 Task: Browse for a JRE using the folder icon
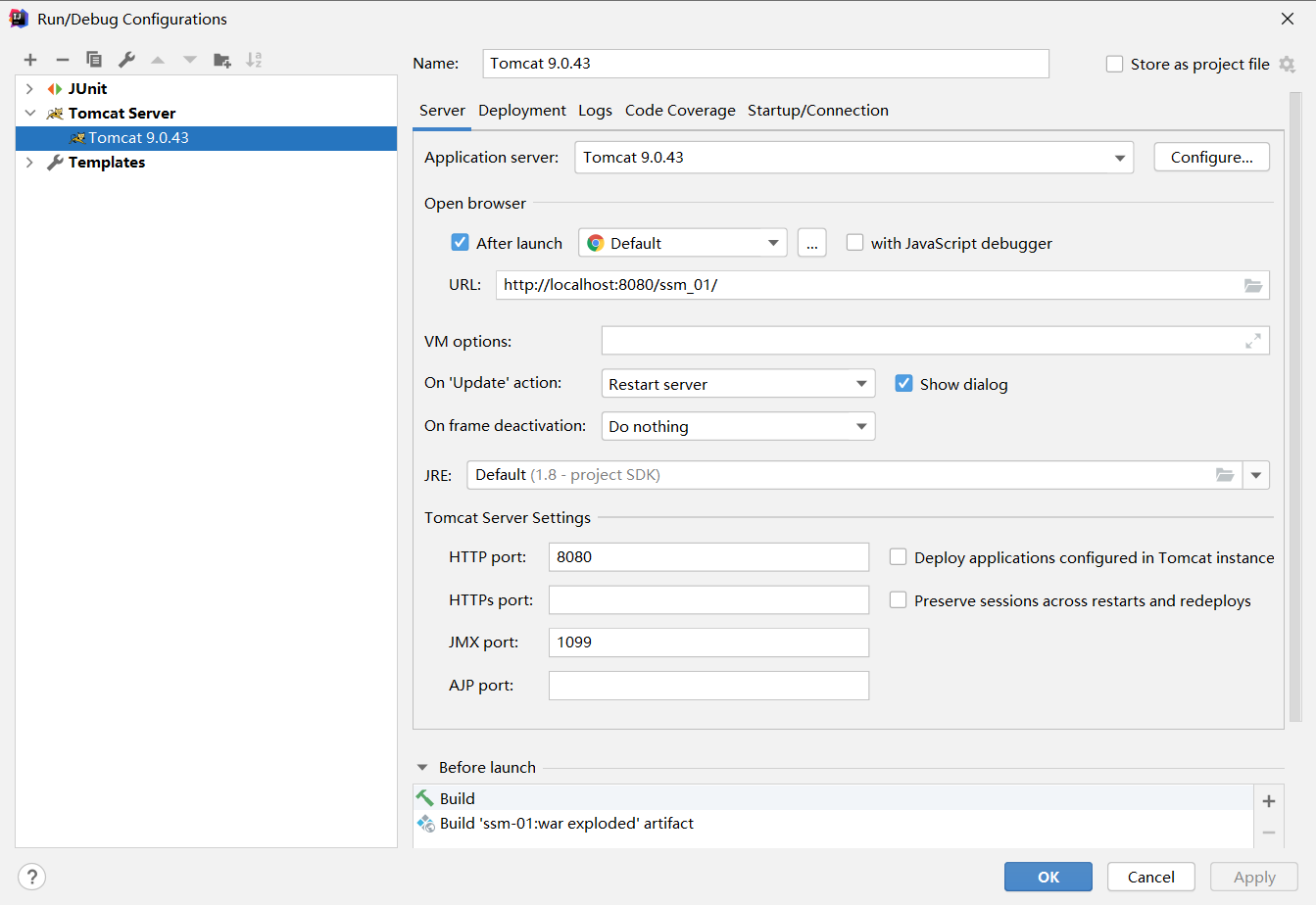click(x=1225, y=475)
